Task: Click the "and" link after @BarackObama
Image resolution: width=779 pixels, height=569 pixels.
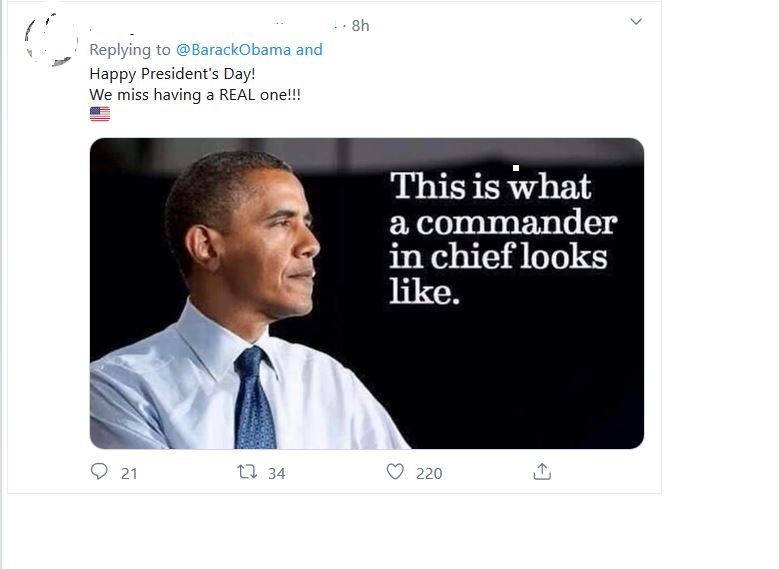Action: pyautogui.click(x=309, y=49)
